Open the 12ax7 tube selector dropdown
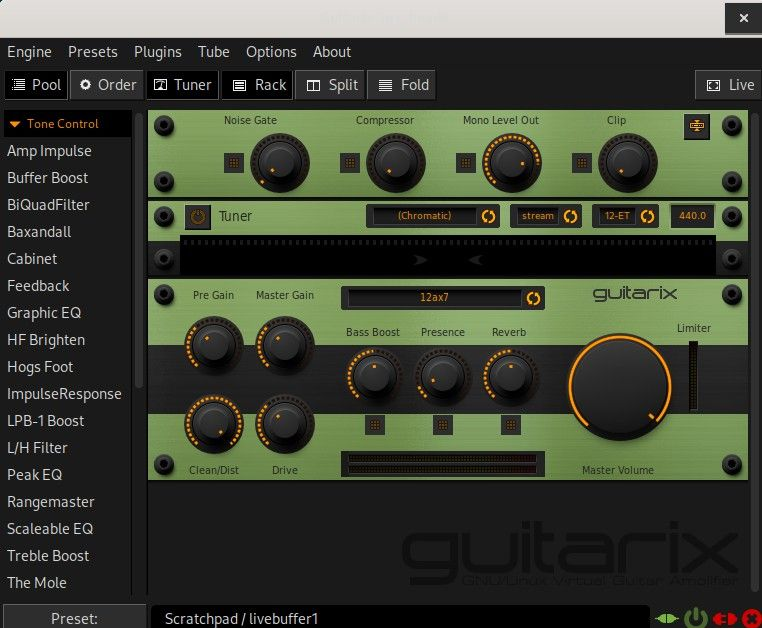This screenshot has width=766, height=628. pos(443,297)
